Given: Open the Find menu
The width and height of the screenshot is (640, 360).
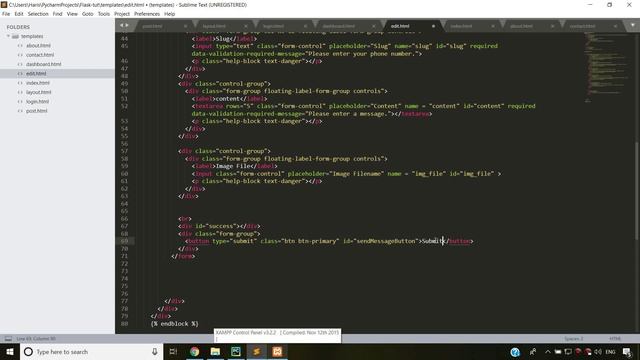Looking at the screenshot, I should pos(58,14).
